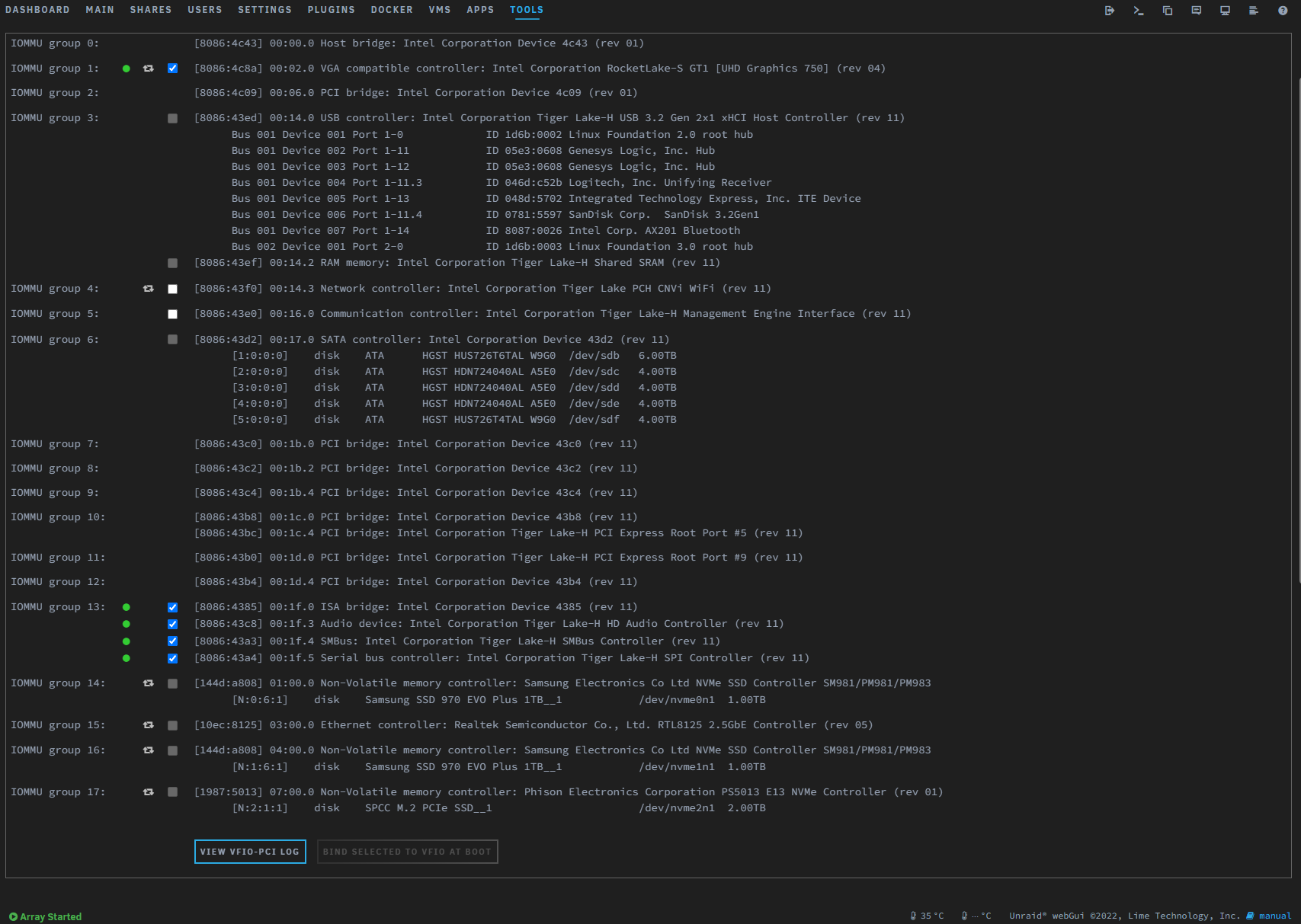Image resolution: width=1301 pixels, height=924 pixels.
Task: Uncheck the UHD Graphics 750 VGA controller
Action: point(173,69)
